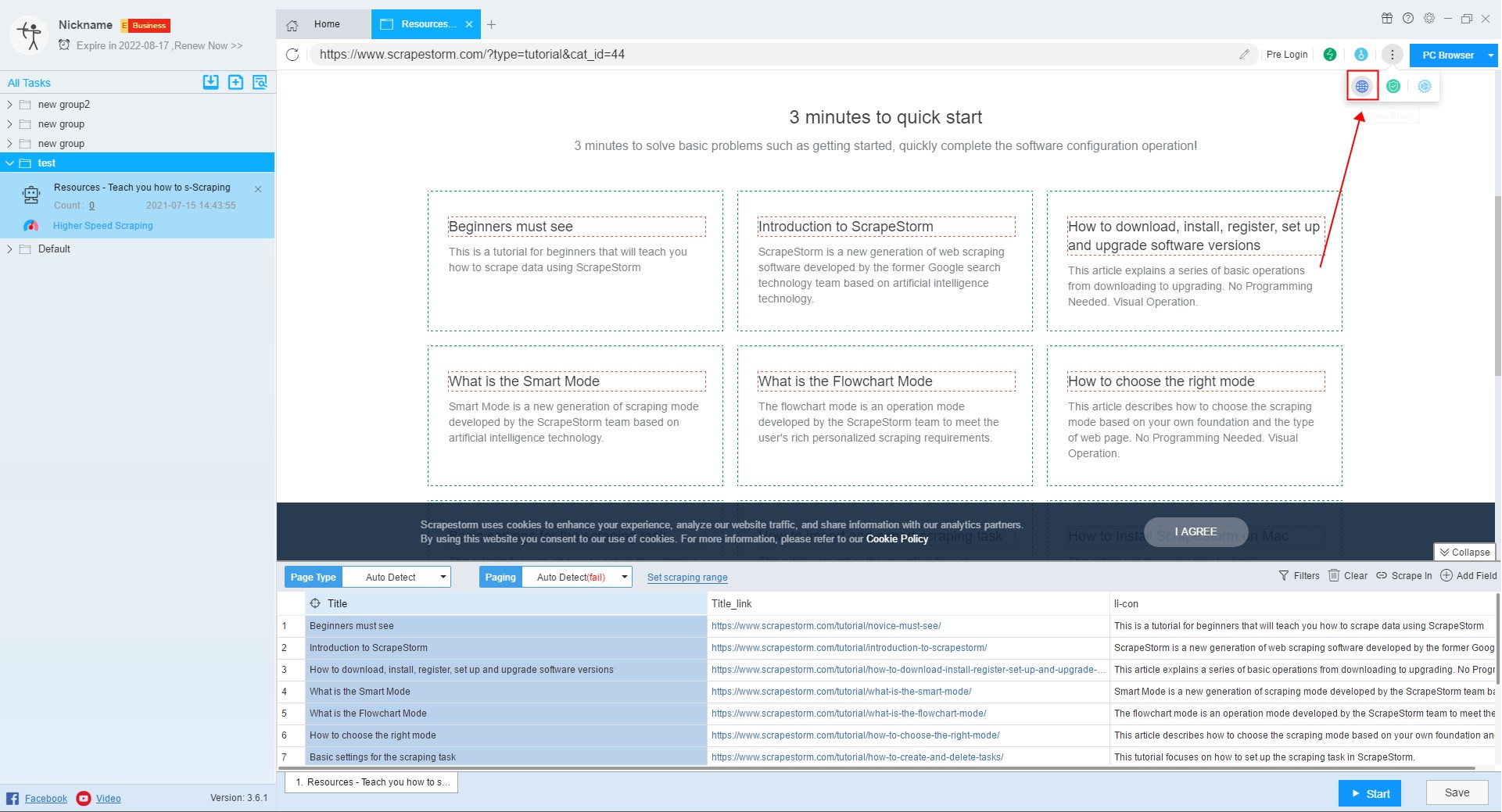Click the search tasks icon in sidebar

point(260,82)
